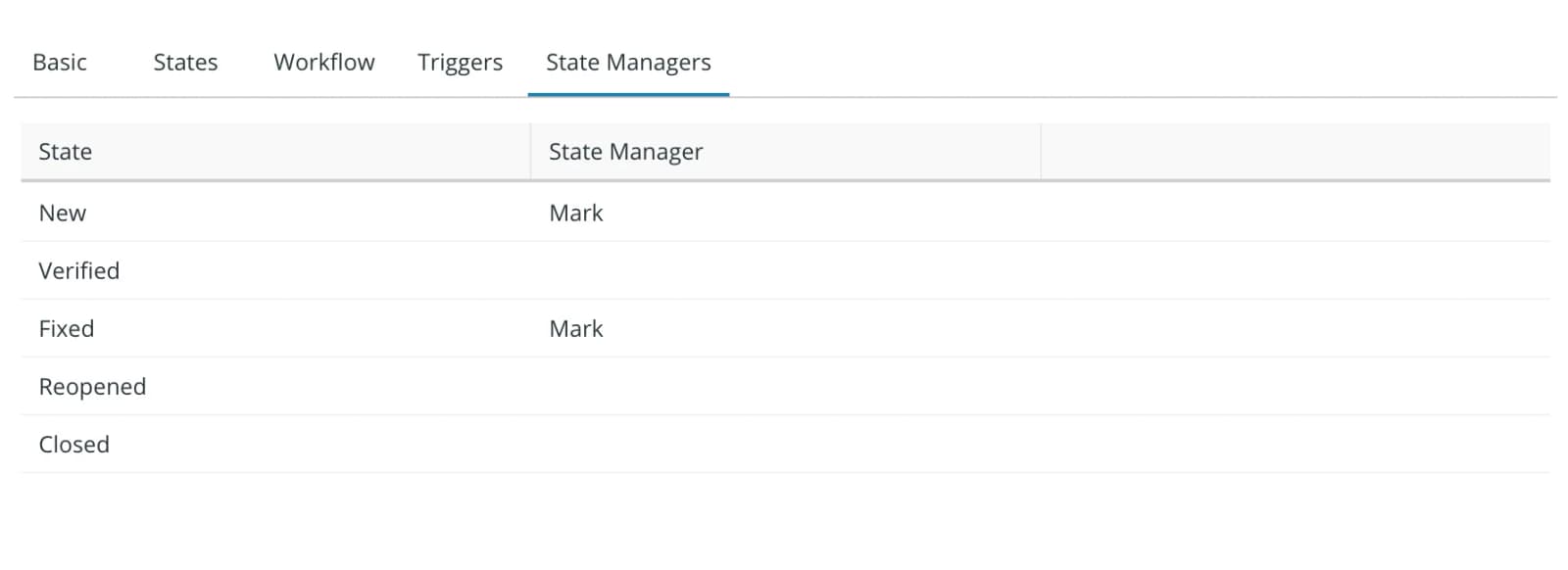Select the Reopened state row
Screen dimensions: 1568x570
tap(785, 386)
